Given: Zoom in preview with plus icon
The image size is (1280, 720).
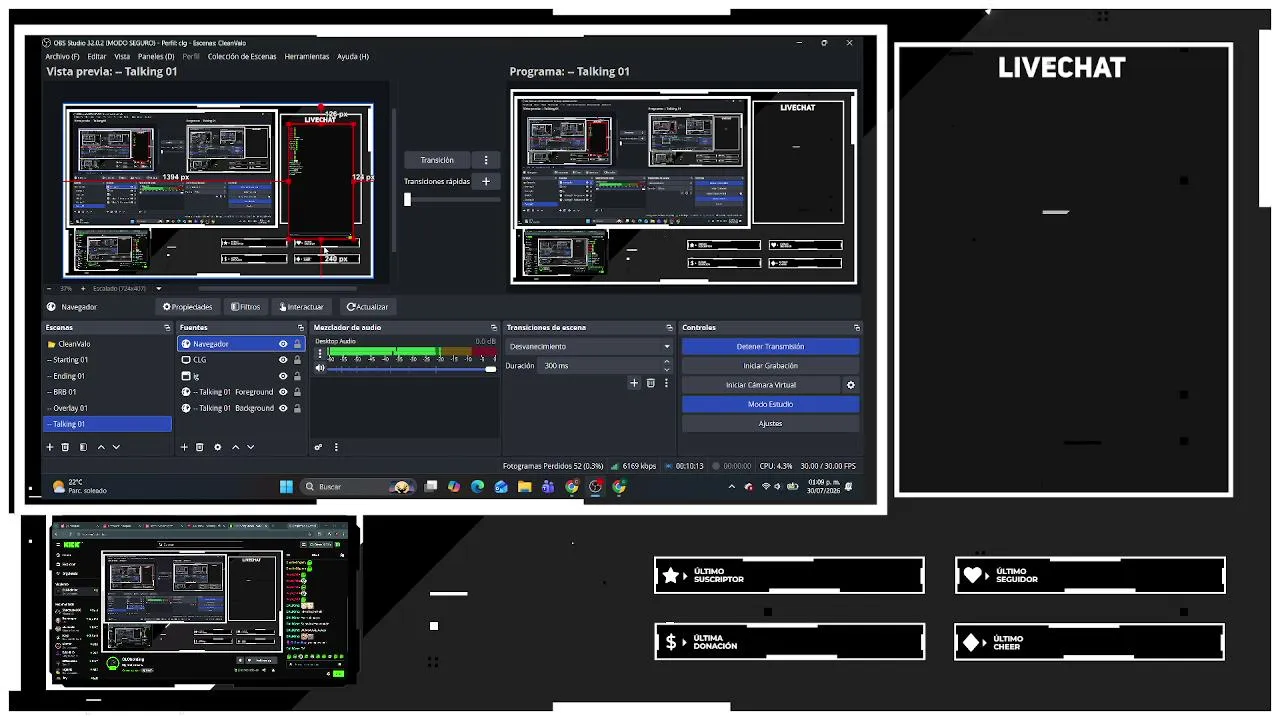Looking at the screenshot, I should [85, 289].
